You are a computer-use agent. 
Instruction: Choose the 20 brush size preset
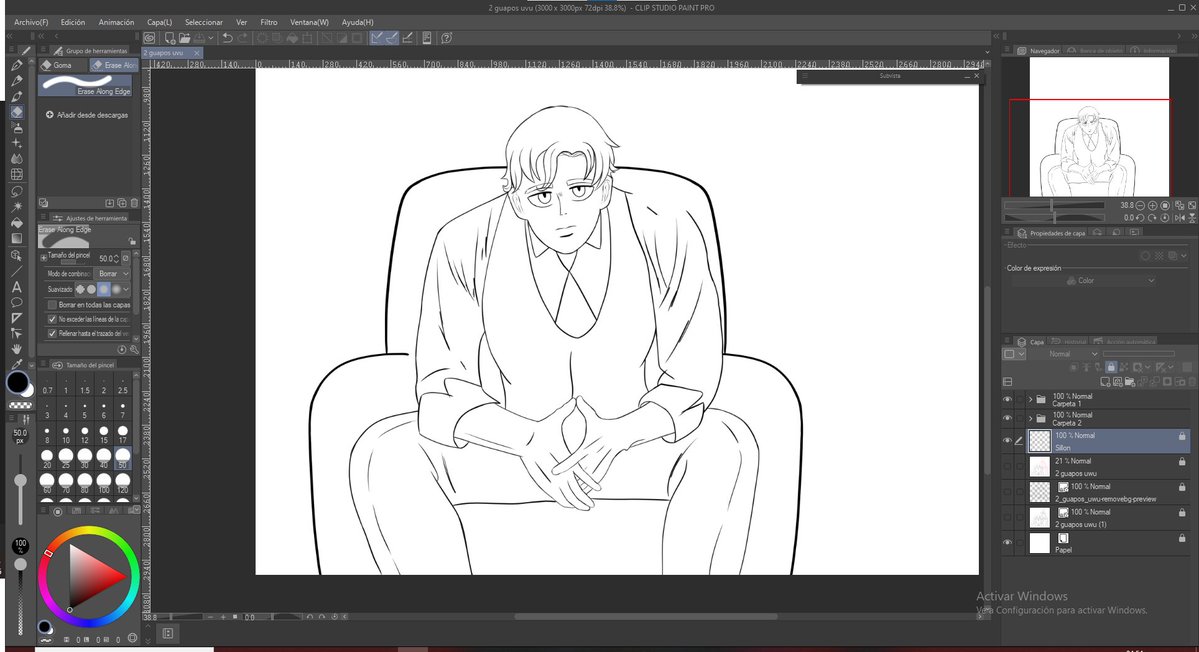tap(47, 458)
